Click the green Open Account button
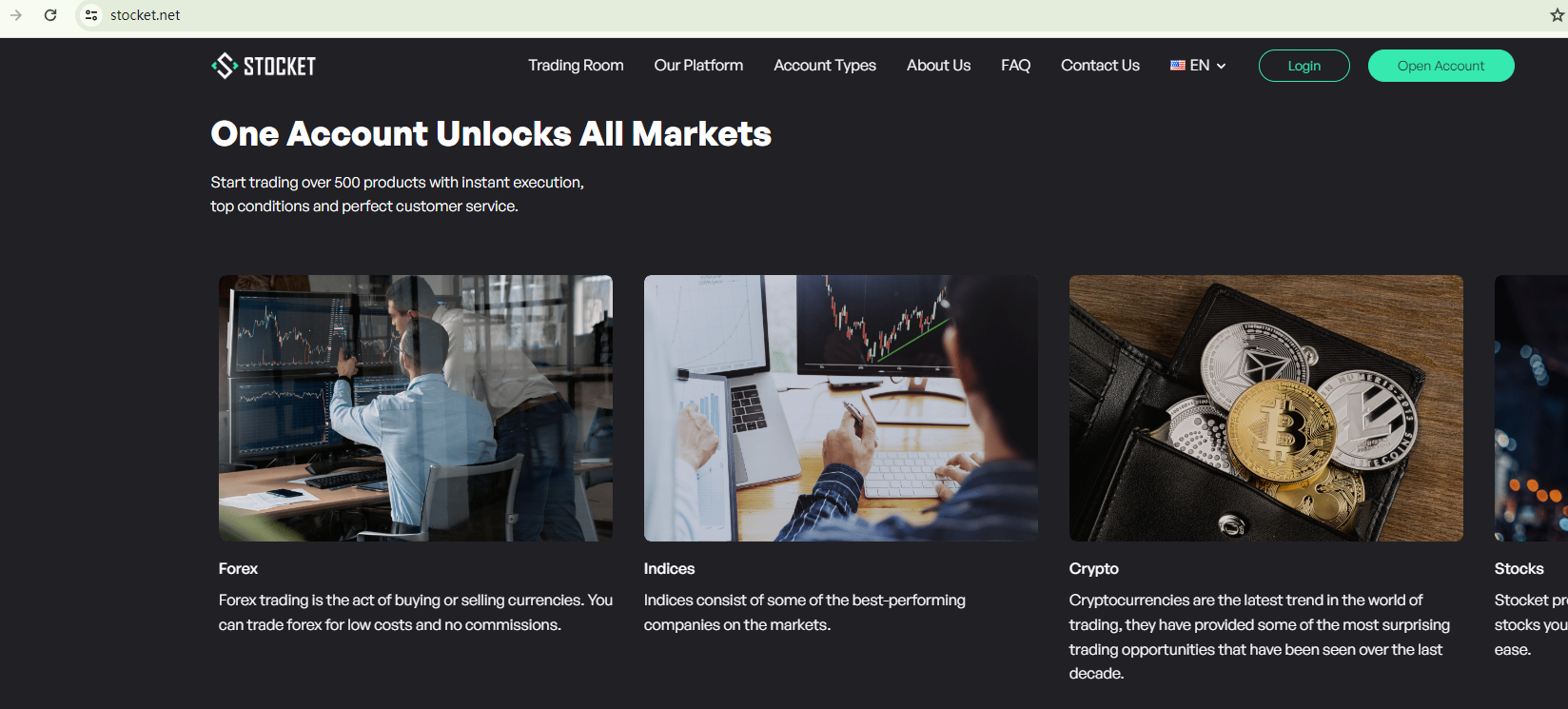1568x709 pixels. [1441, 66]
